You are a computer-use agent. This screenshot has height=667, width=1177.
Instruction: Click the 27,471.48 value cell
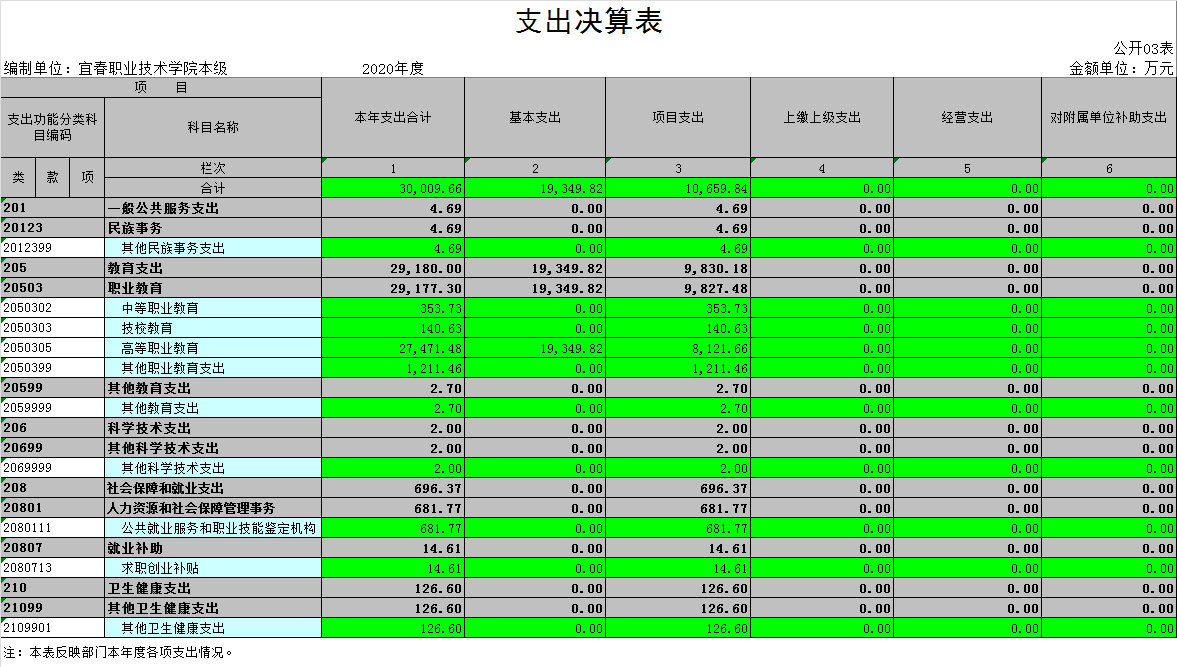point(393,348)
